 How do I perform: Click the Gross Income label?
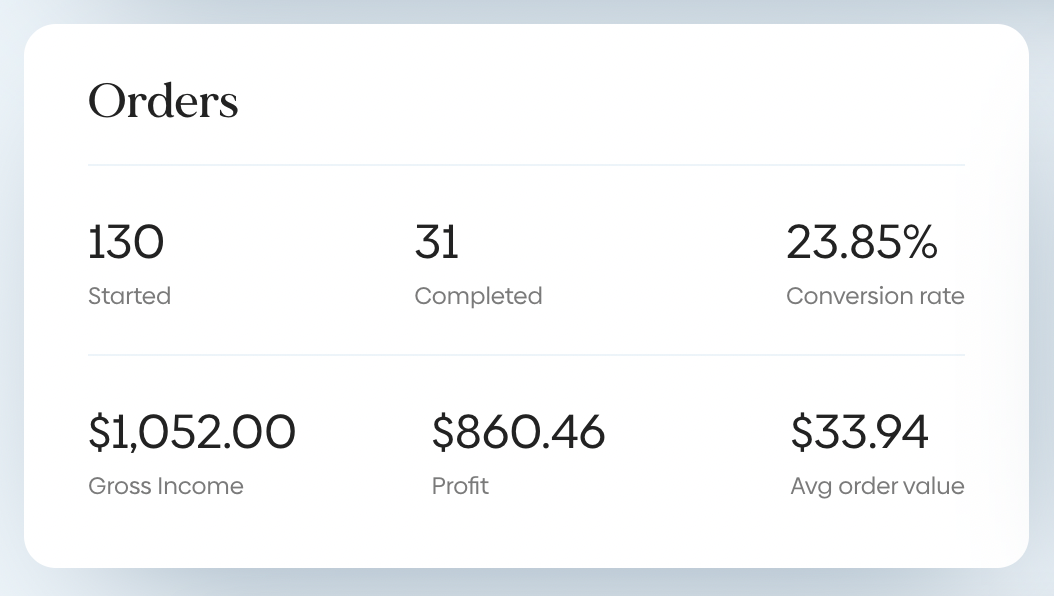click(166, 486)
